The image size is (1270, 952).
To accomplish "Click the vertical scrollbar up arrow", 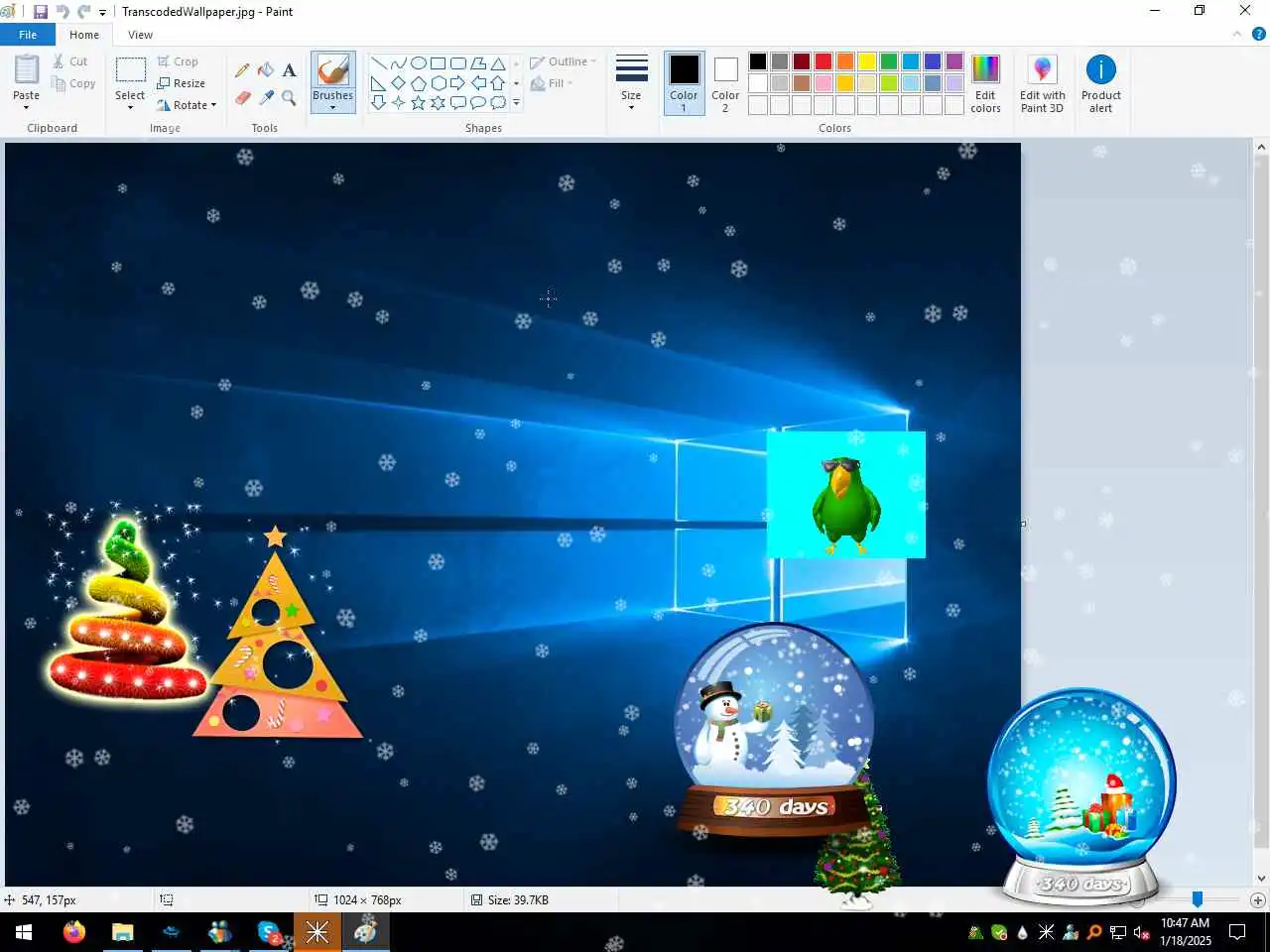I will click(x=1261, y=148).
